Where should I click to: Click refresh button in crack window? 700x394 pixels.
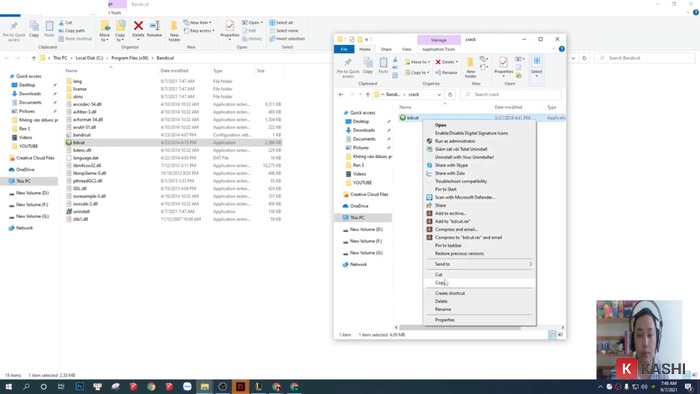coord(450,95)
